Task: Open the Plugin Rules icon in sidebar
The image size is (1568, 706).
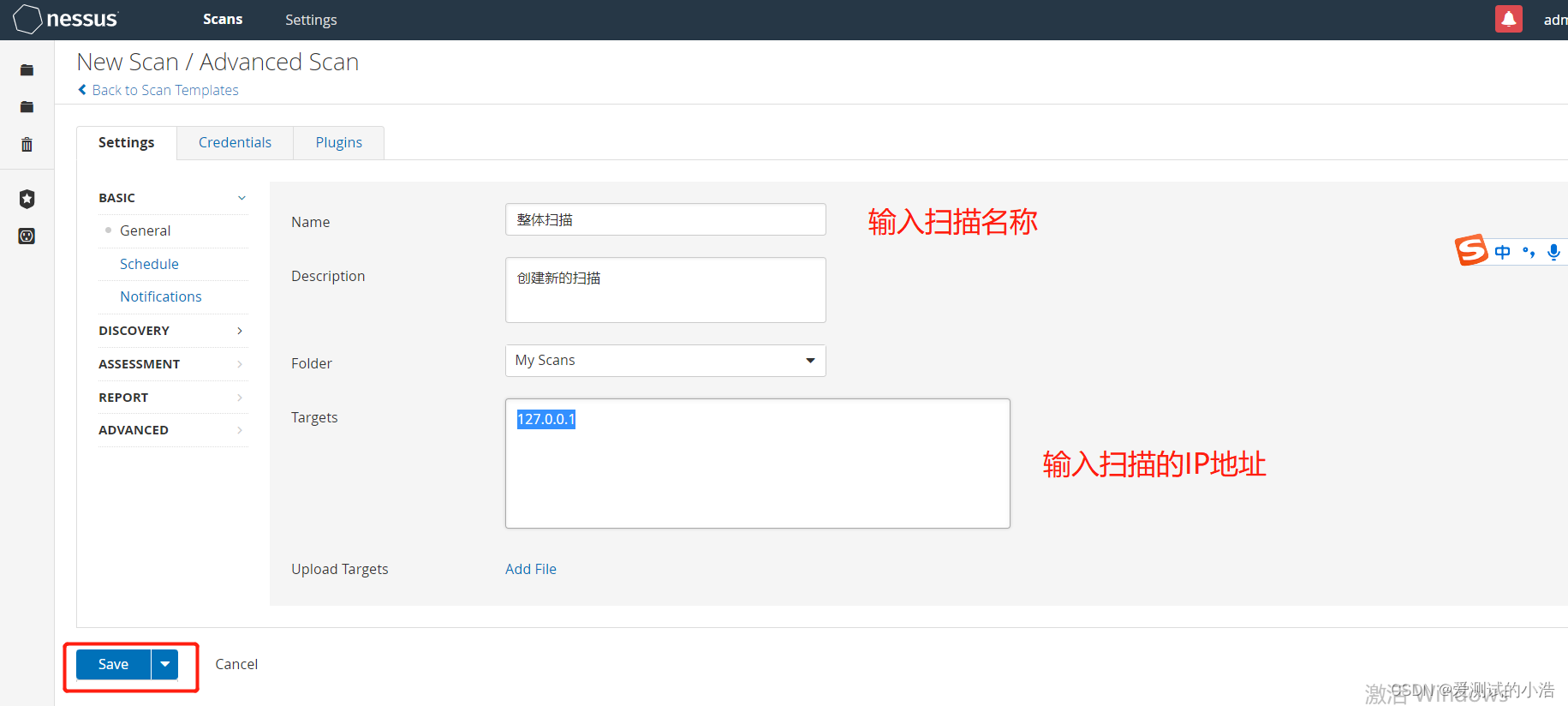Action: click(27, 236)
